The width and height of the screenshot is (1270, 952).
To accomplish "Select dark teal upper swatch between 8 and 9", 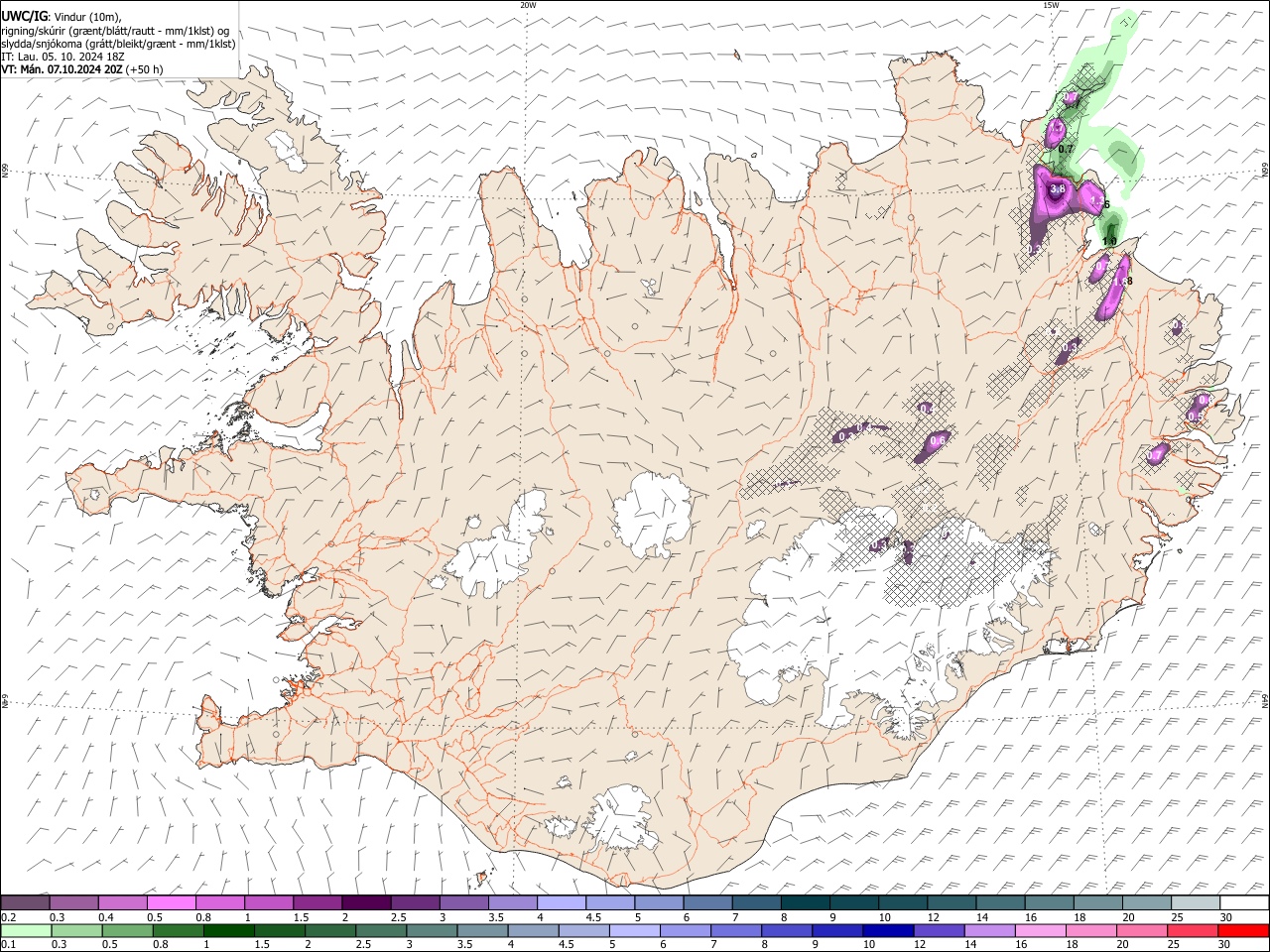I will point(805,902).
